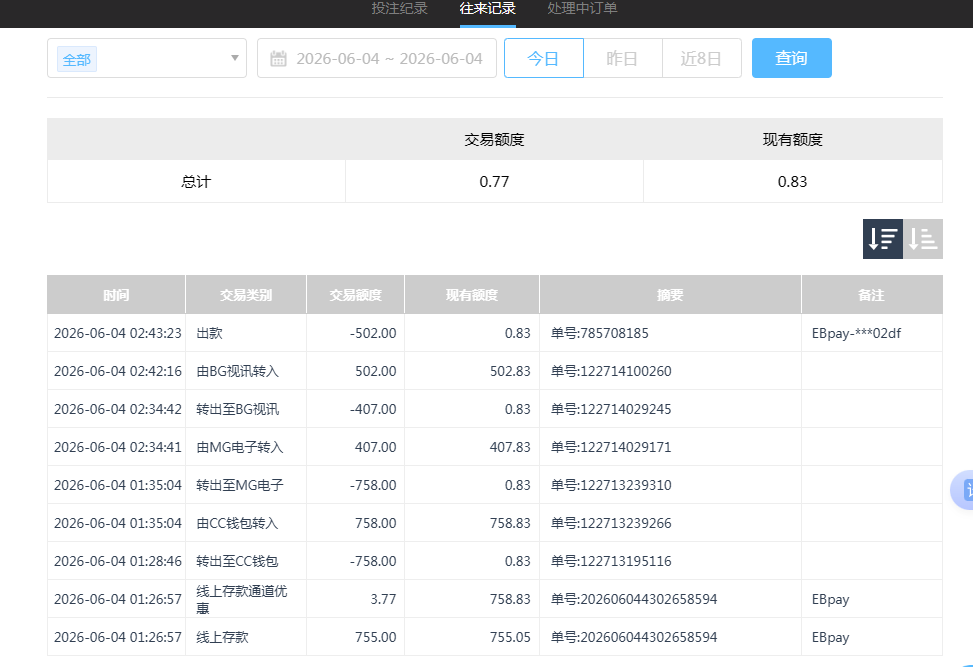Image resolution: width=973 pixels, height=667 pixels.
Task: Filter records by 昨日
Action: coord(622,58)
